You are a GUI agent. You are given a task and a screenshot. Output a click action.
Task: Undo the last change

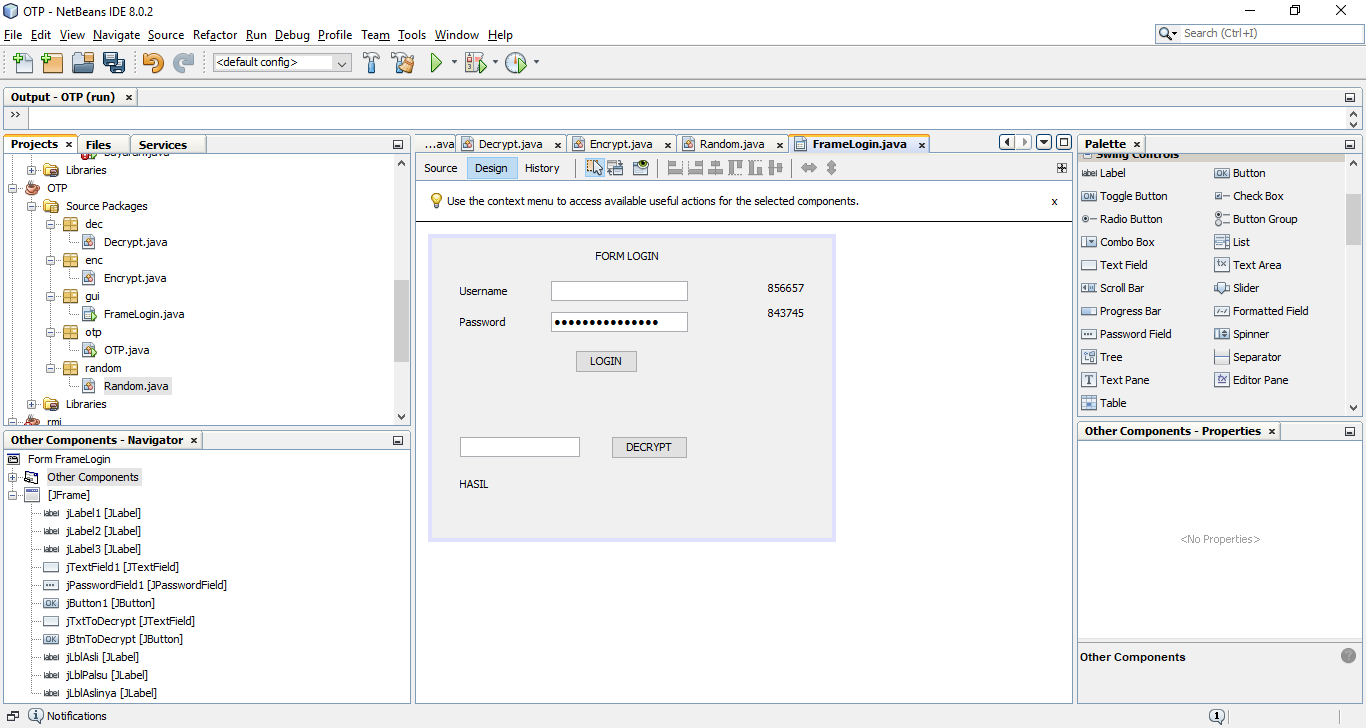click(x=151, y=62)
